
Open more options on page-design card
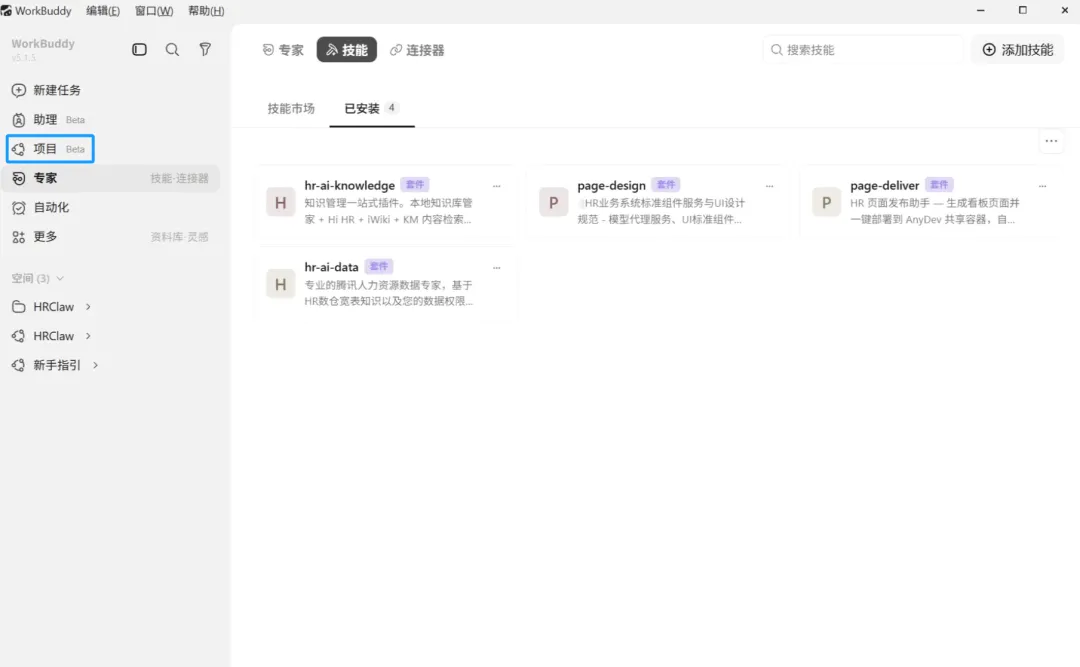point(769,186)
